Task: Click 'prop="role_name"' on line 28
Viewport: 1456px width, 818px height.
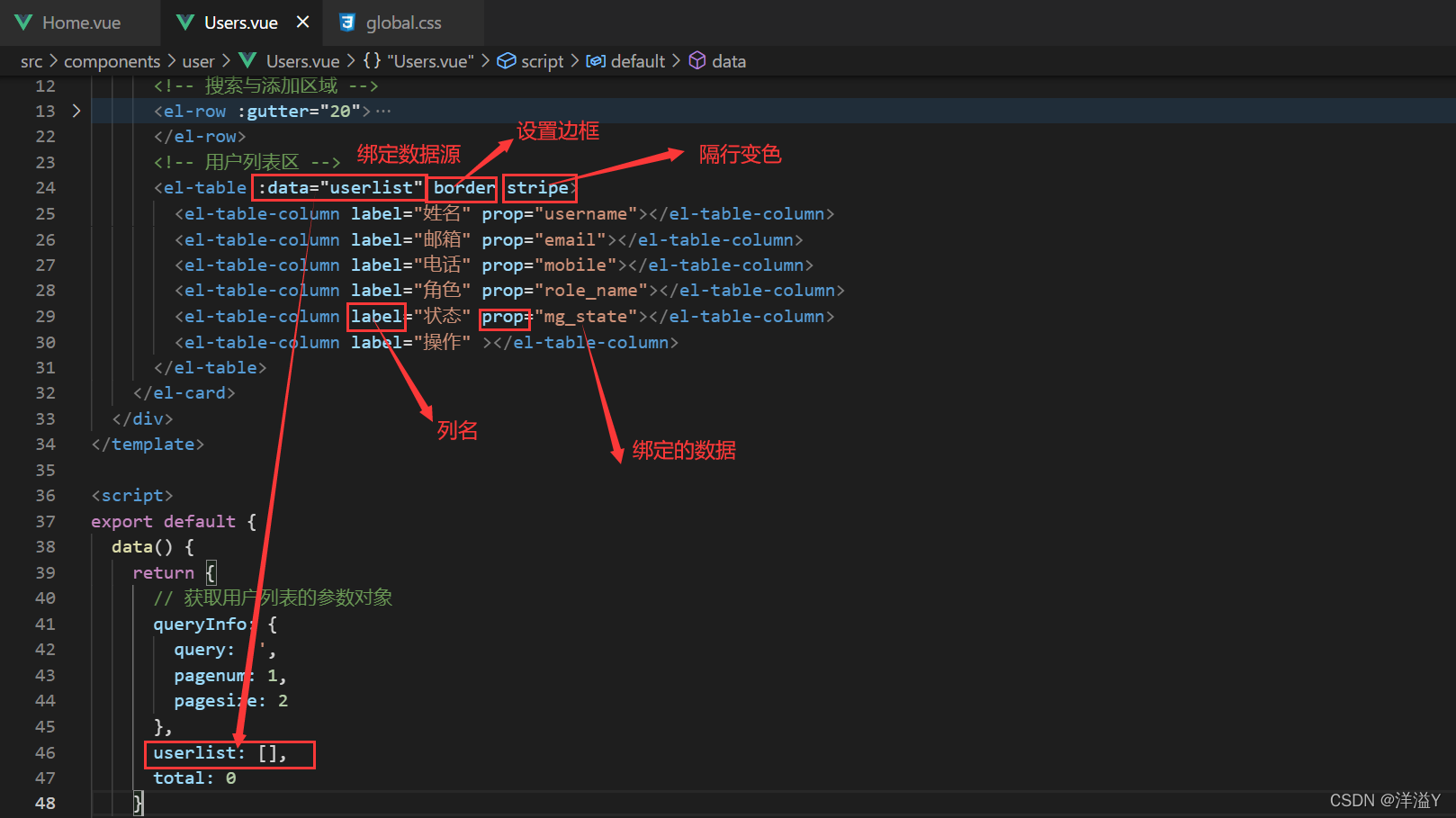Action: 565,290
